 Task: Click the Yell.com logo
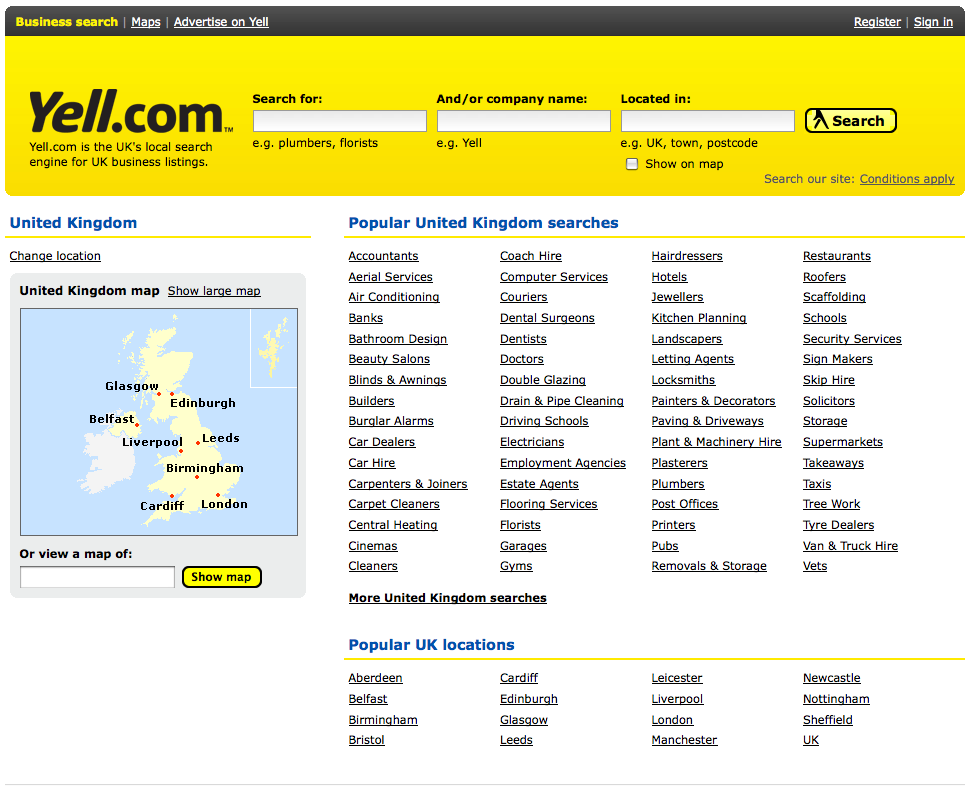(131, 112)
